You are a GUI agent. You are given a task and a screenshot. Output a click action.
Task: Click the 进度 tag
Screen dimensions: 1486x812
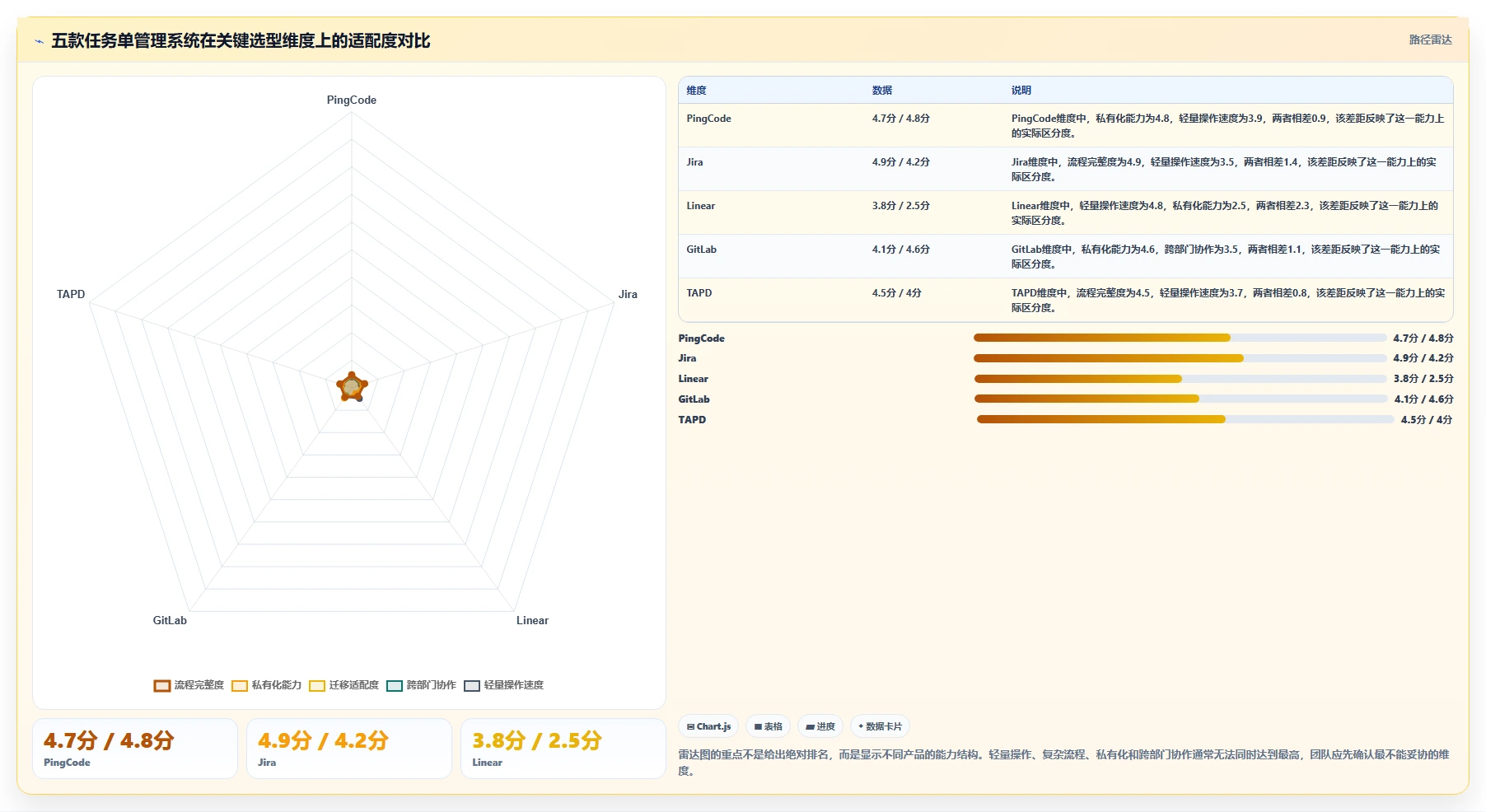pos(820,726)
